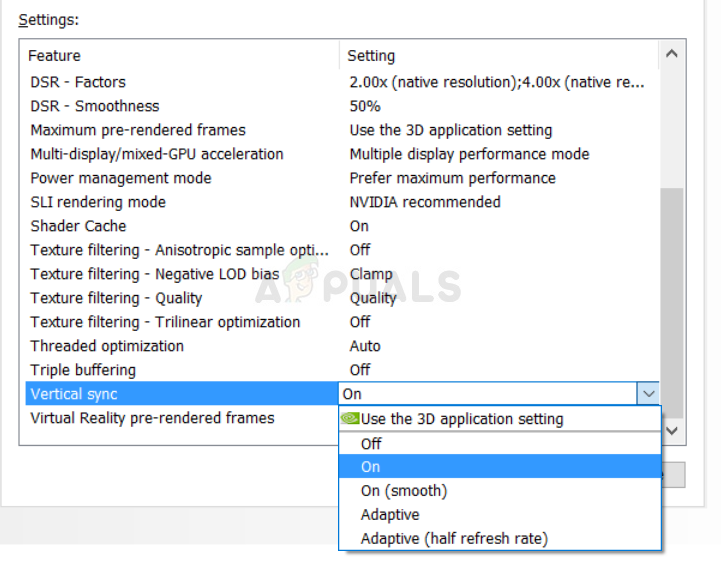Choose 'On' option in dropdown list

[371, 467]
